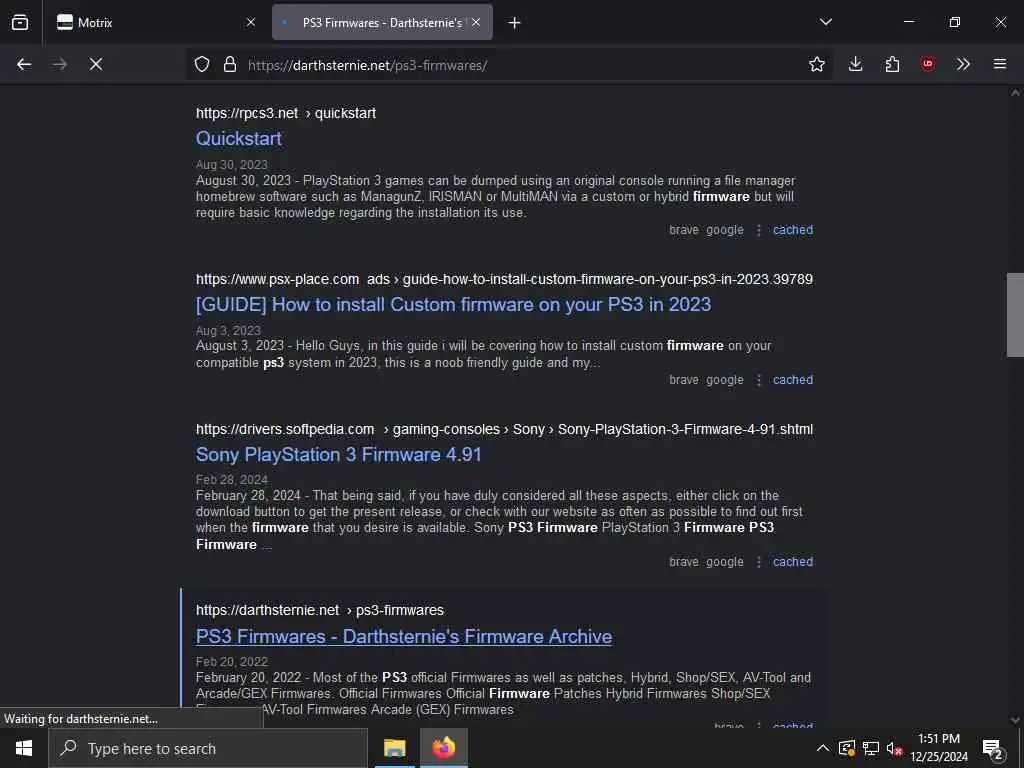Open the extensions puzzle icon
This screenshot has width=1024, height=768.
(892, 64)
